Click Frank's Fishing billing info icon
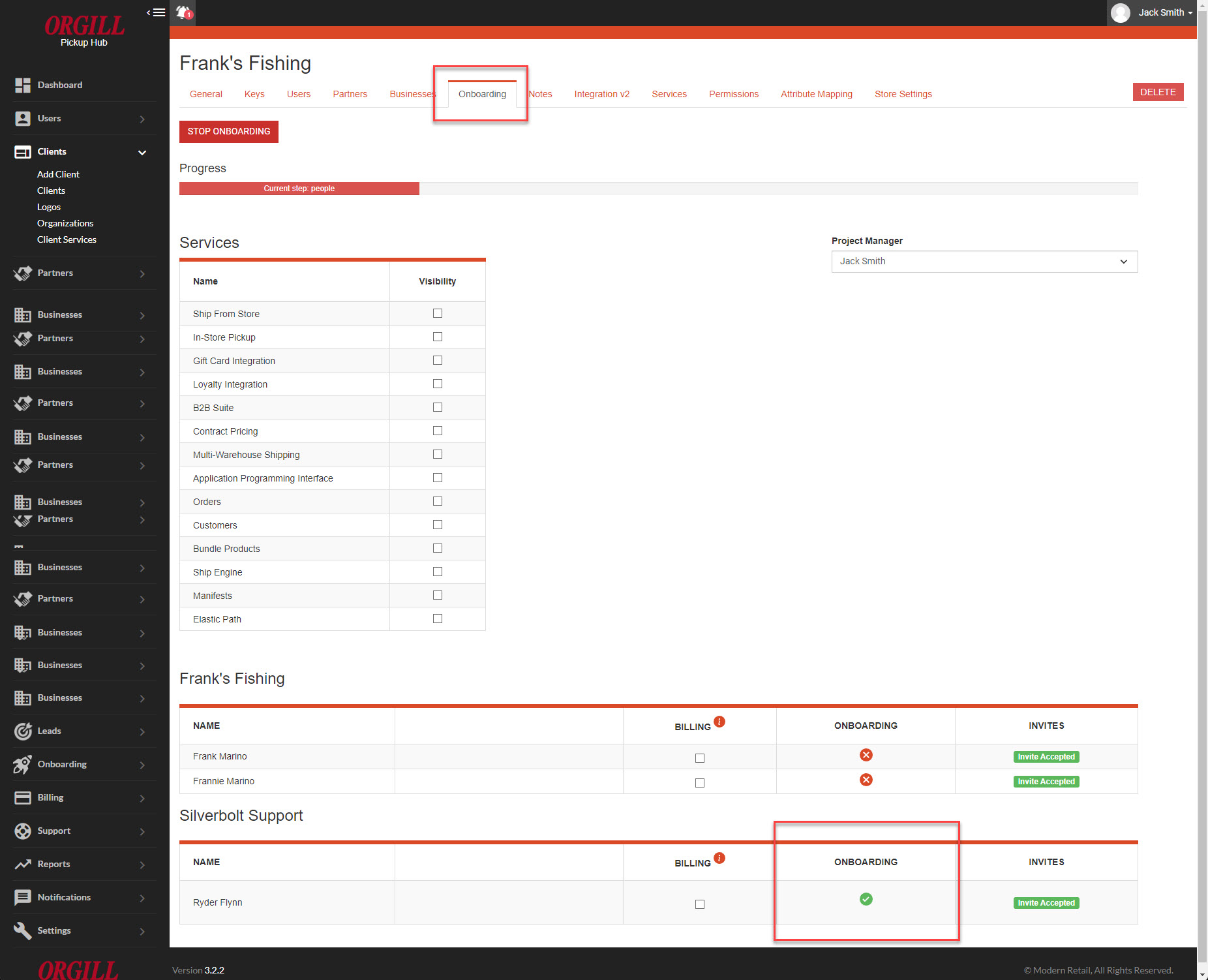 [719, 721]
